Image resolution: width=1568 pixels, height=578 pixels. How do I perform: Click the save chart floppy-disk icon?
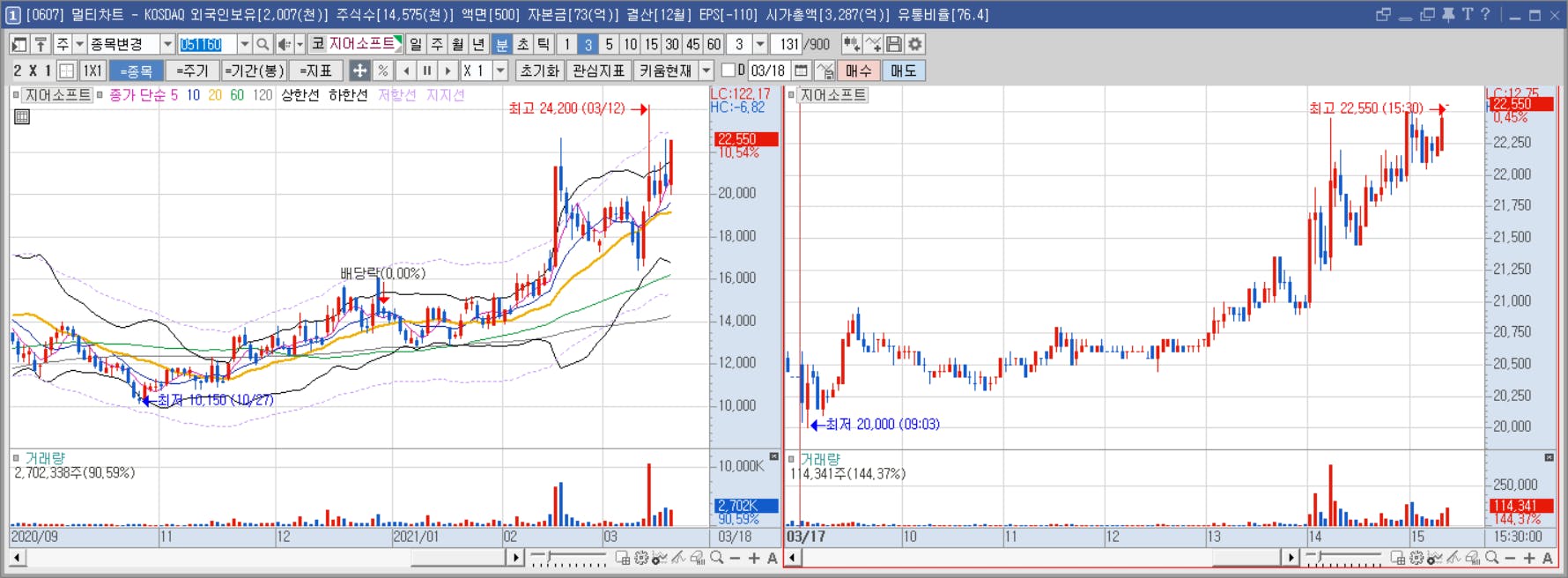(x=894, y=44)
